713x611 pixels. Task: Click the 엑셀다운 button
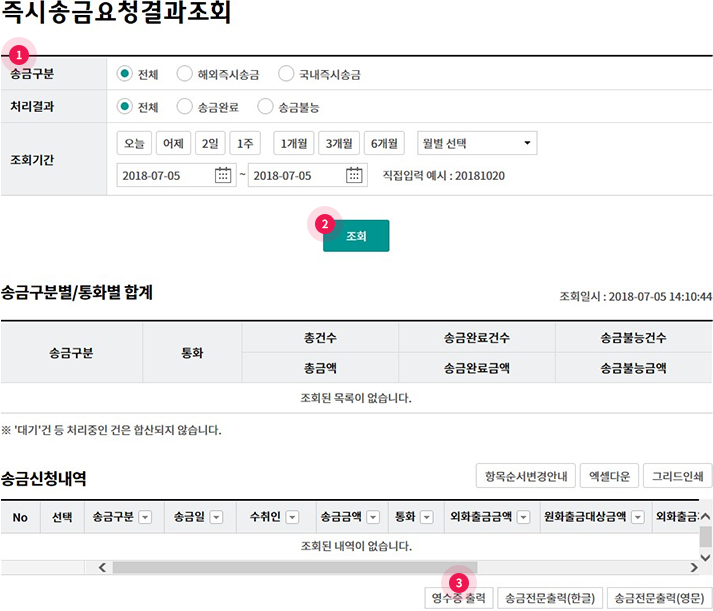[x=607, y=475]
